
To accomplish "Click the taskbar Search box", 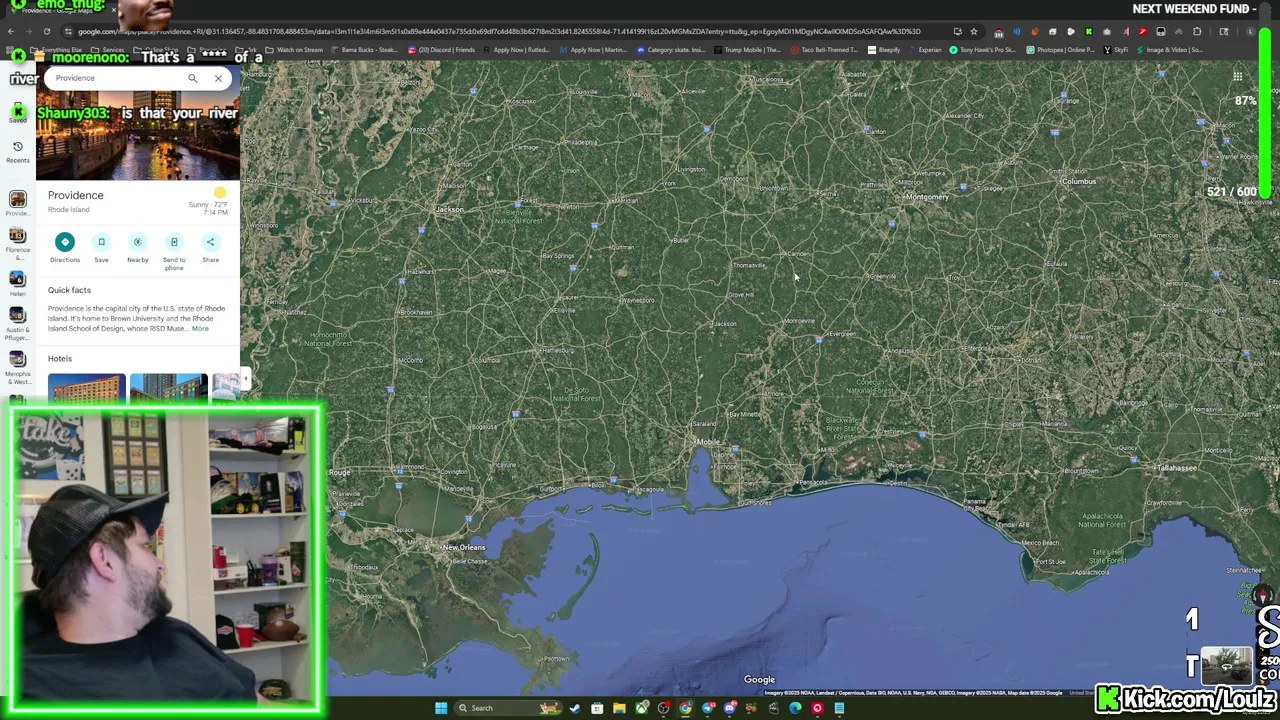I will (x=508, y=708).
